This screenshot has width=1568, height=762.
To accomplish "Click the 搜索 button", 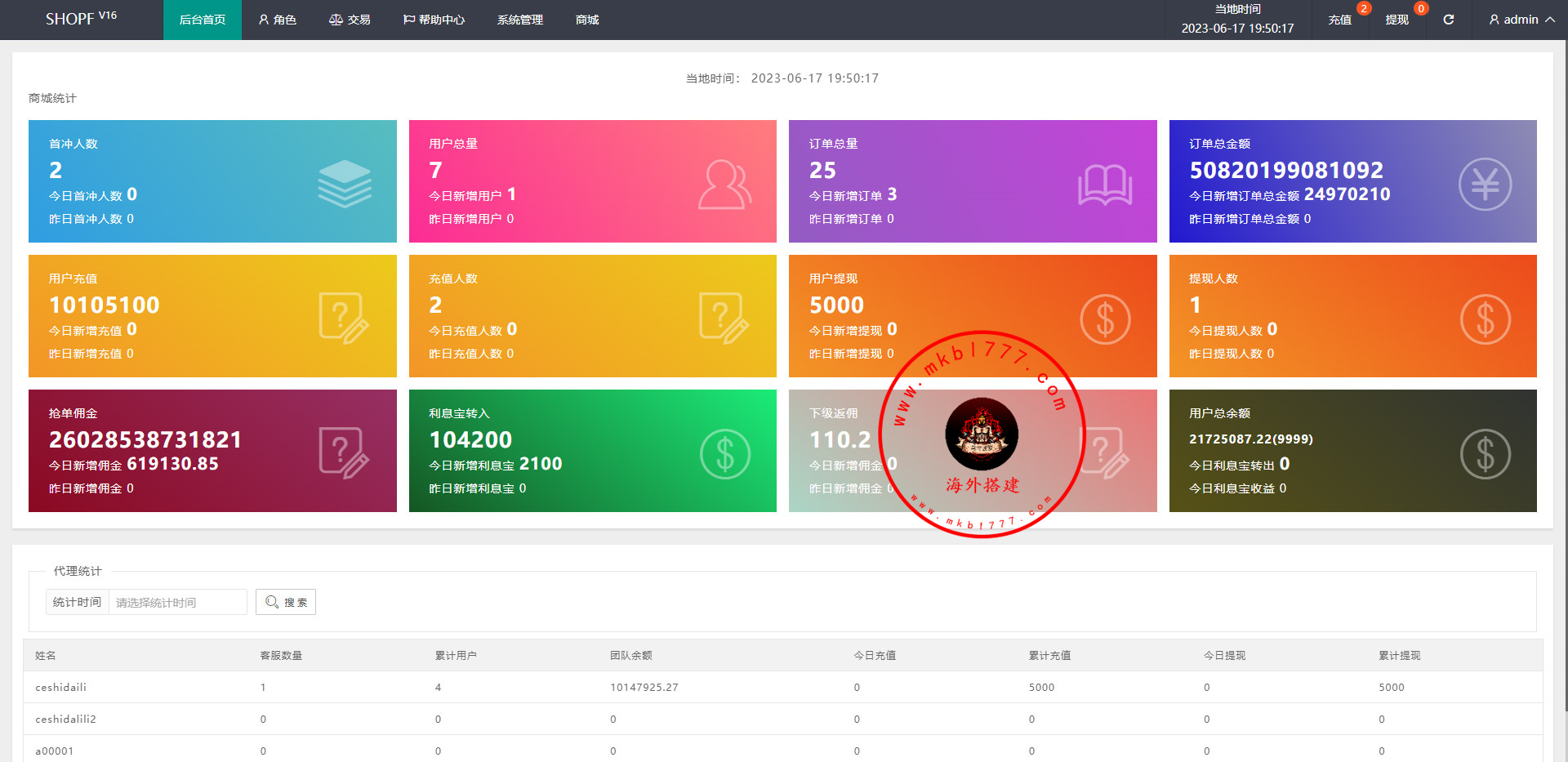I will coord(286,602).
